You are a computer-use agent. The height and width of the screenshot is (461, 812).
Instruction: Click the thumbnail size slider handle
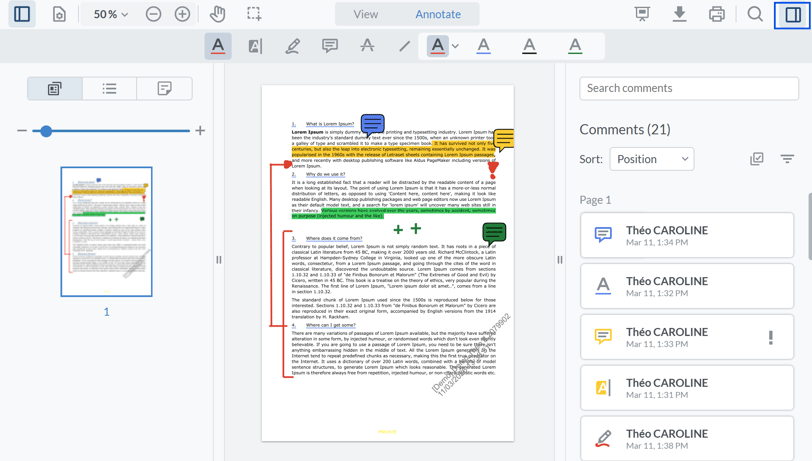click(x=46, y=131)
